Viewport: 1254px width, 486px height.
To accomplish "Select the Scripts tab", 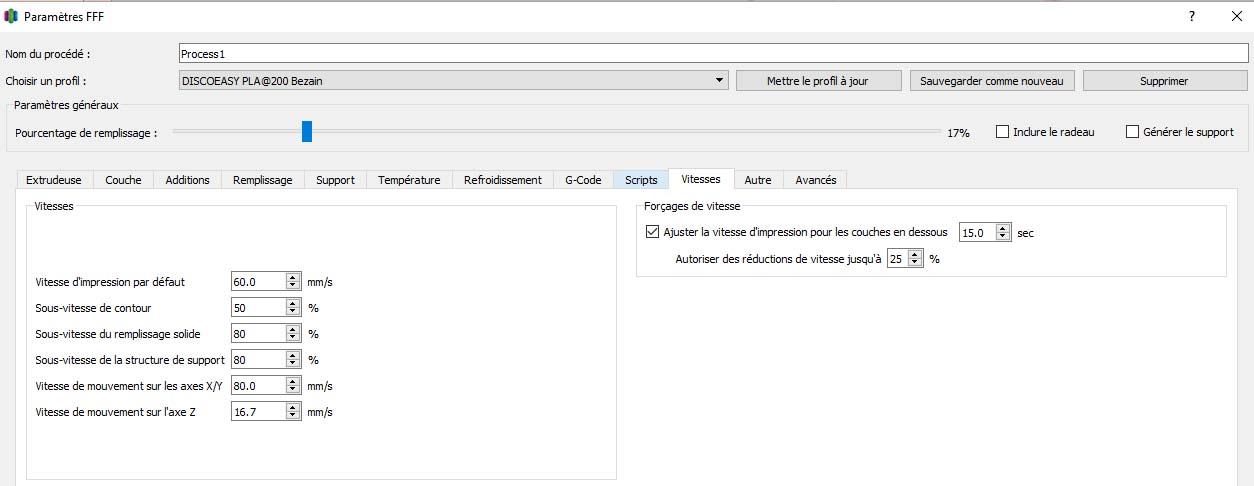I will [x=641, y=180].
